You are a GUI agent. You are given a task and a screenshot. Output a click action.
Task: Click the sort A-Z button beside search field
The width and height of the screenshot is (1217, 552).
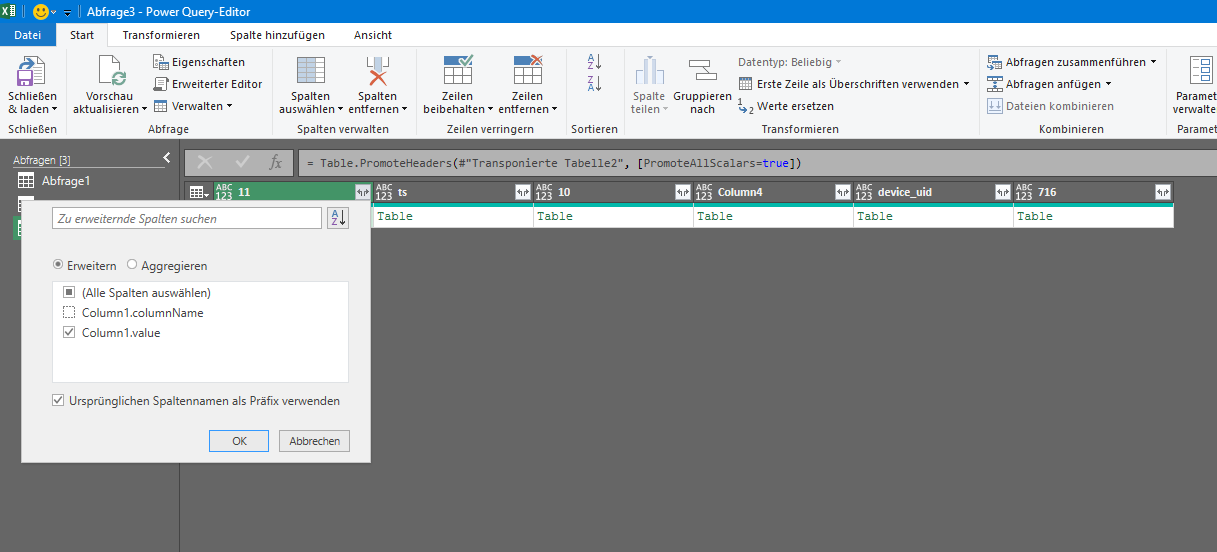(x=338, y=218)
